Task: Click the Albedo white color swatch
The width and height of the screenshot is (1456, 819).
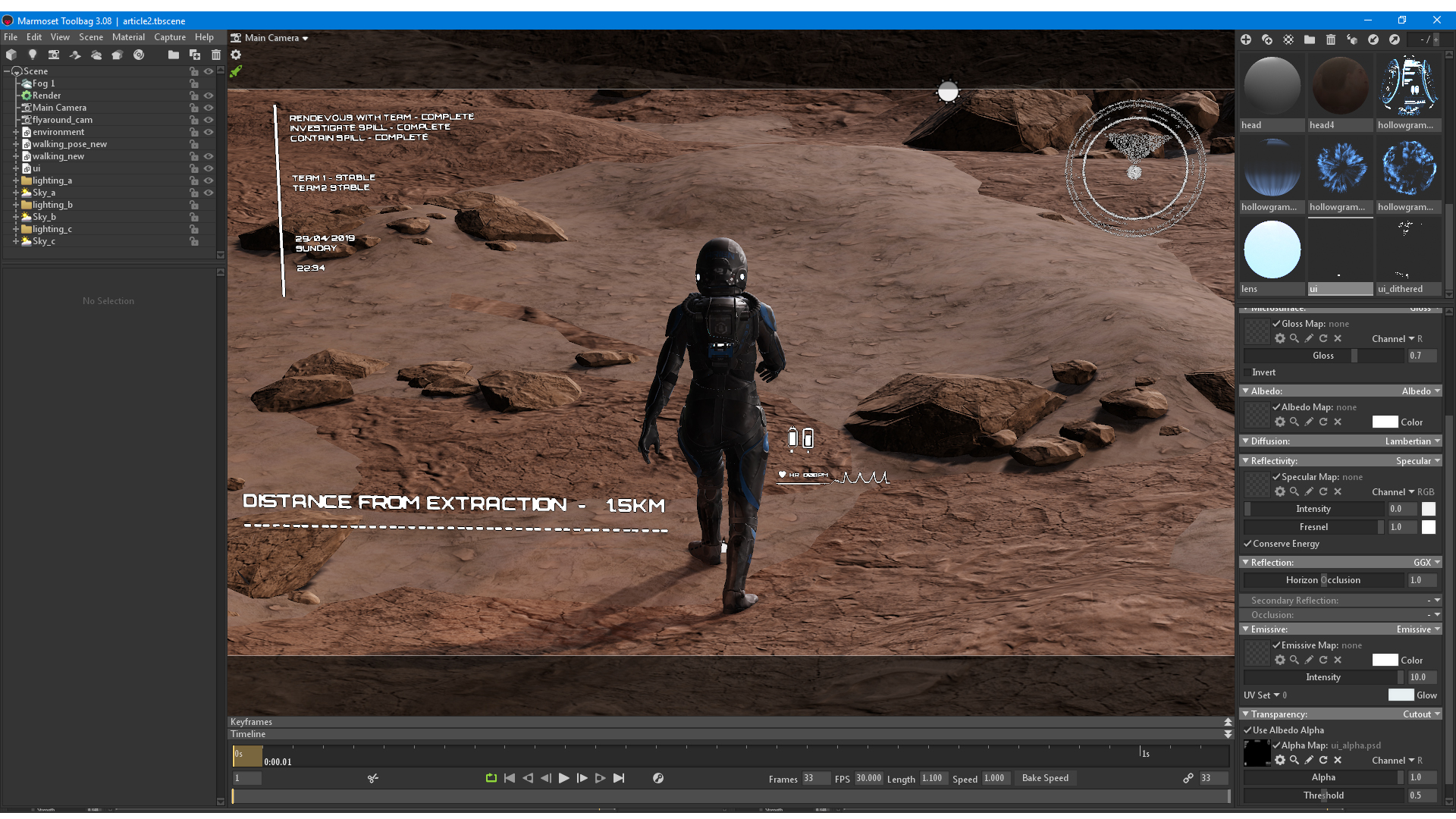Action: tap(1385, 422)
